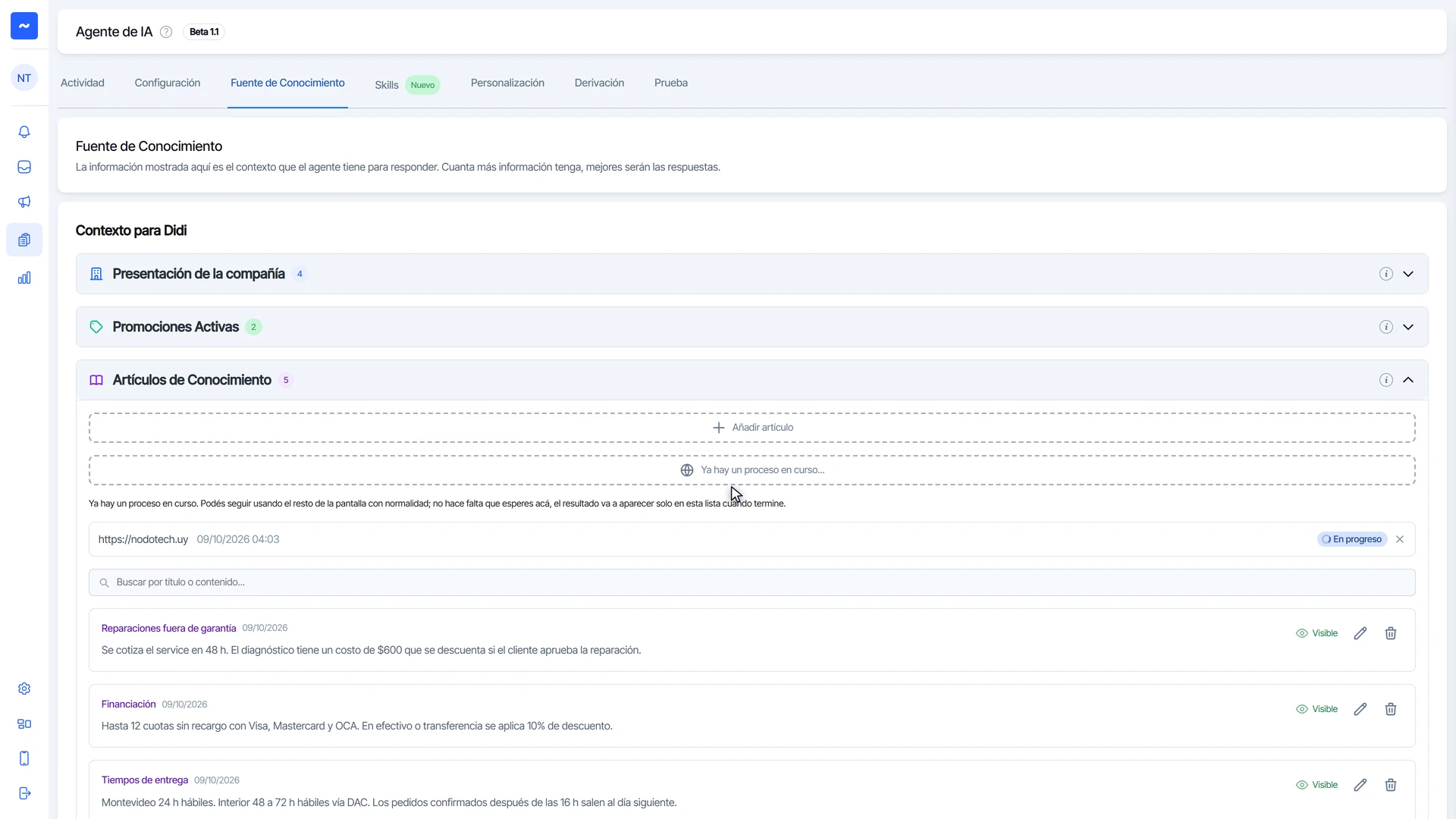Click the app logo at top left
Image resolution: width=1456 pixels, height=819 pixels.
tap(24, 26)
